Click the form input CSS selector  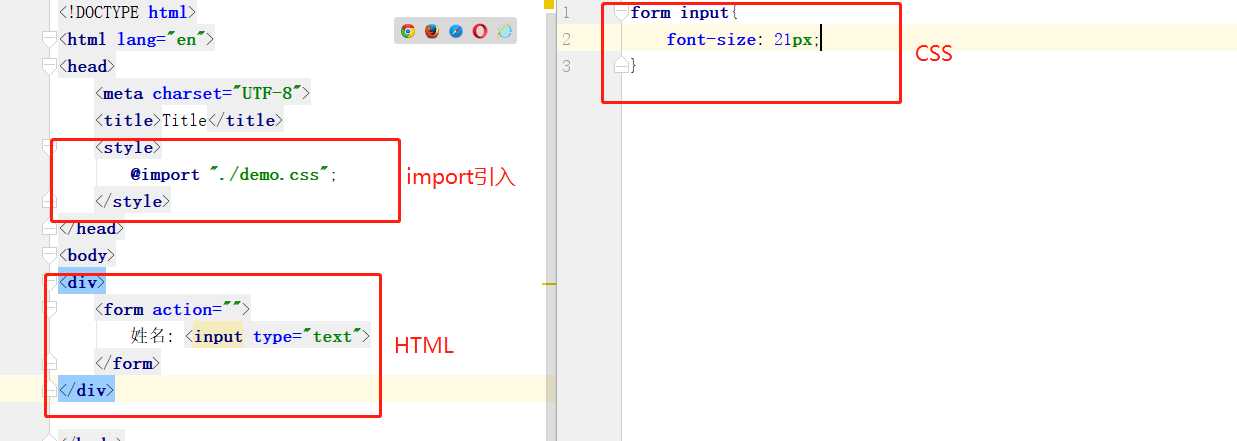(x=680, y=13)
